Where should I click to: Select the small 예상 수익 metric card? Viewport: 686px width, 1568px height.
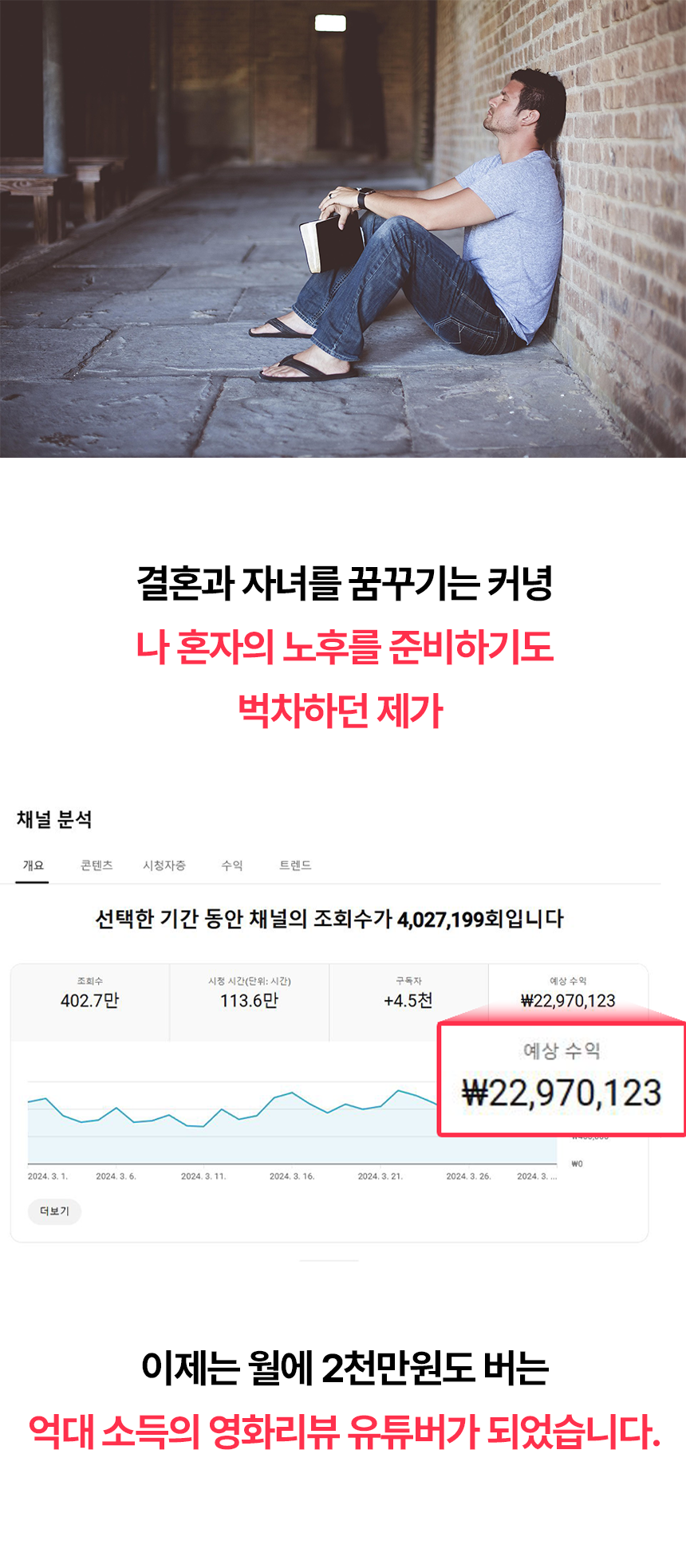click(568, 993)
